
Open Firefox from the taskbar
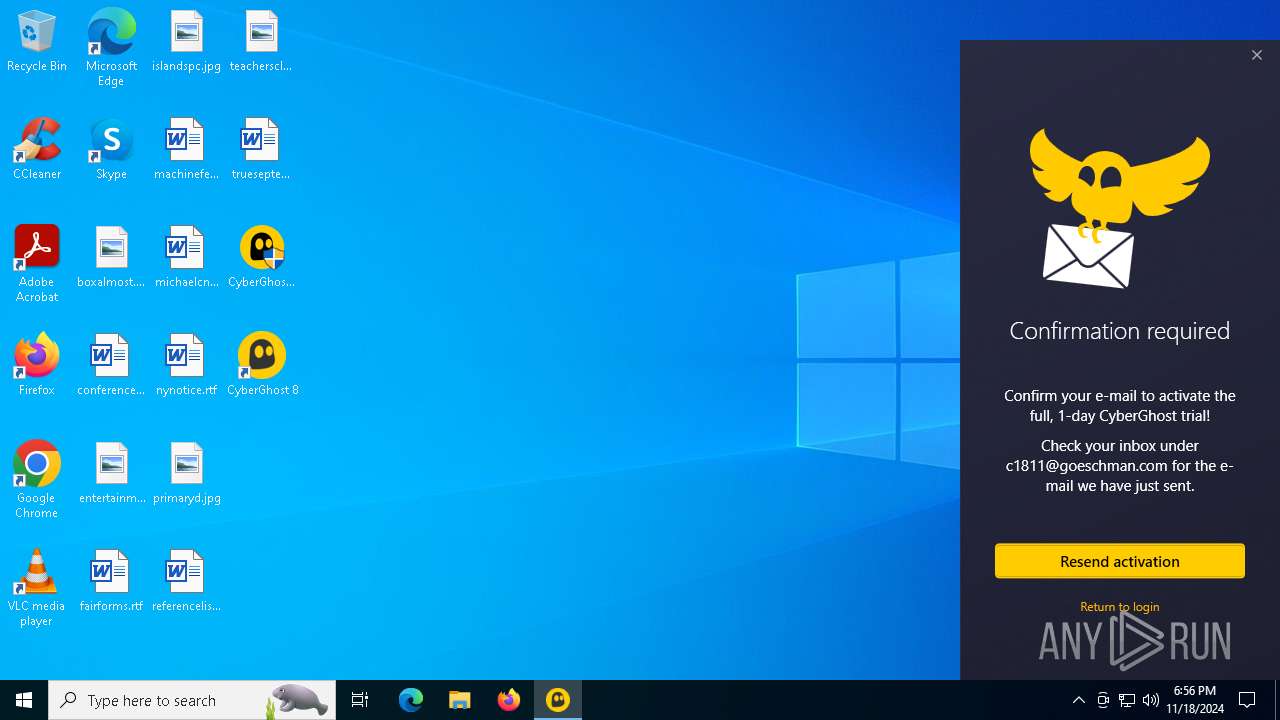pos(509,700)
